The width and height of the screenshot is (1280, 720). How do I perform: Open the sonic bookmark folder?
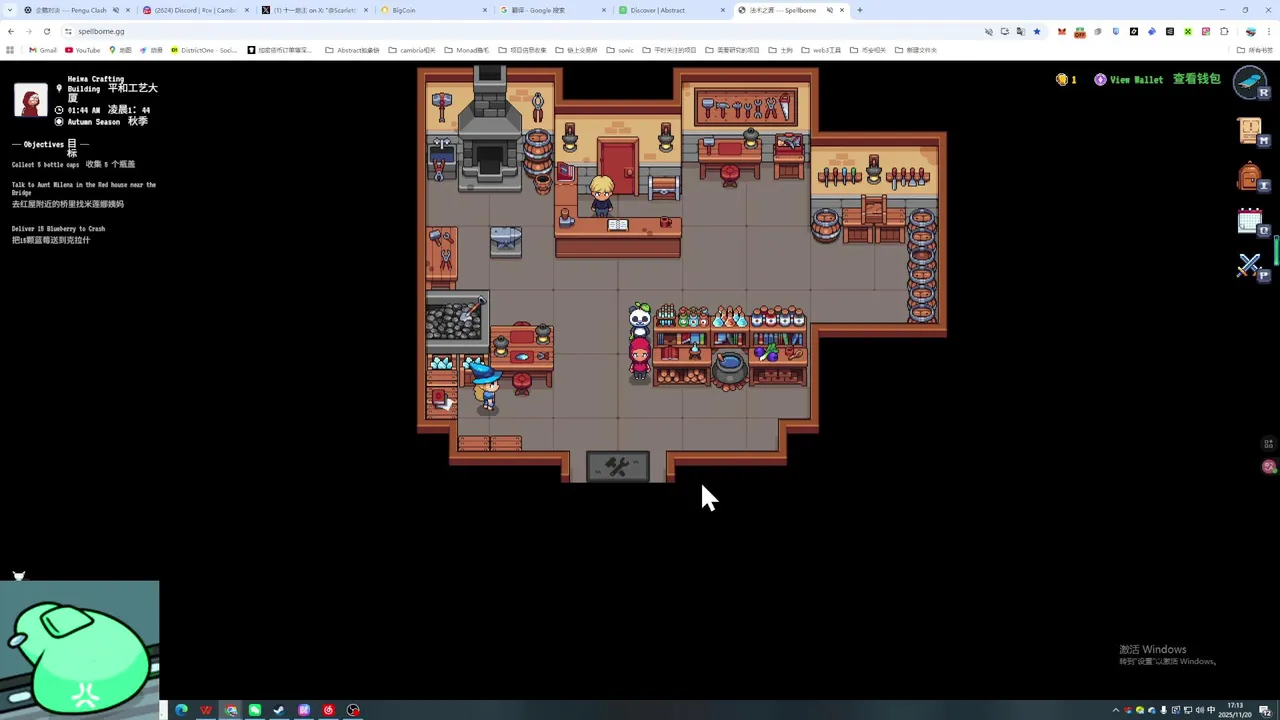(x=620, y=50)
